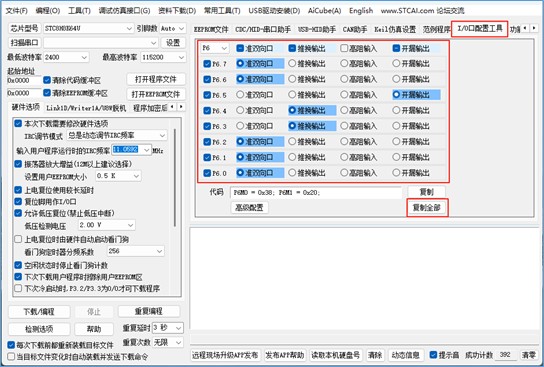Click the 读取本机硬盘号 button

click(x=335, y=355)
